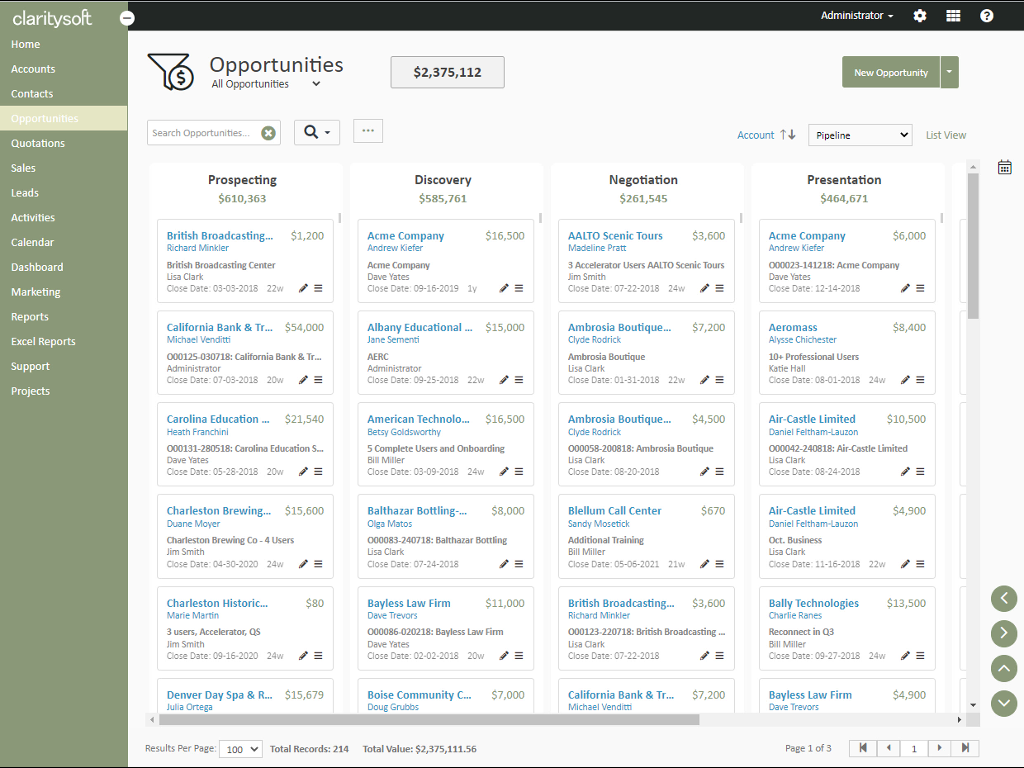Go to Leads in the sidebar
The width and height of the screenshot is (1024, 768).
pyautogui.click(x=25, y=193)
